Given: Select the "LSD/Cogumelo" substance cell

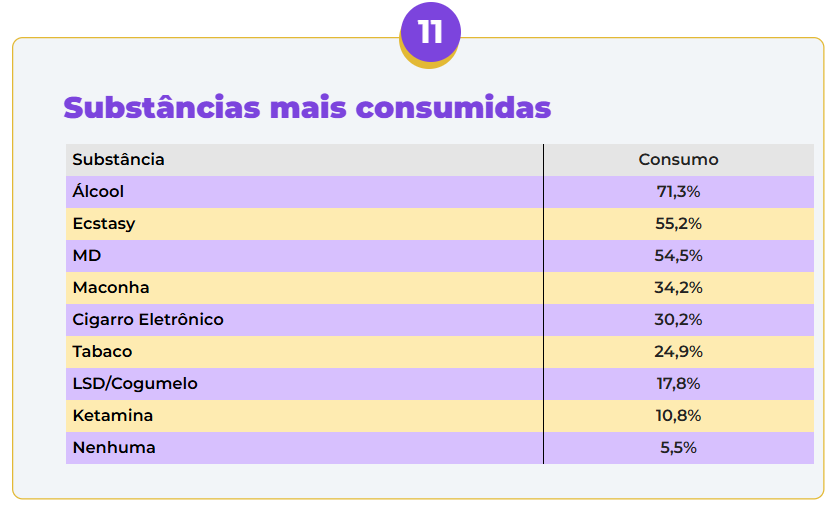Looking at the screenshot, I should click(x=135, y=384).
